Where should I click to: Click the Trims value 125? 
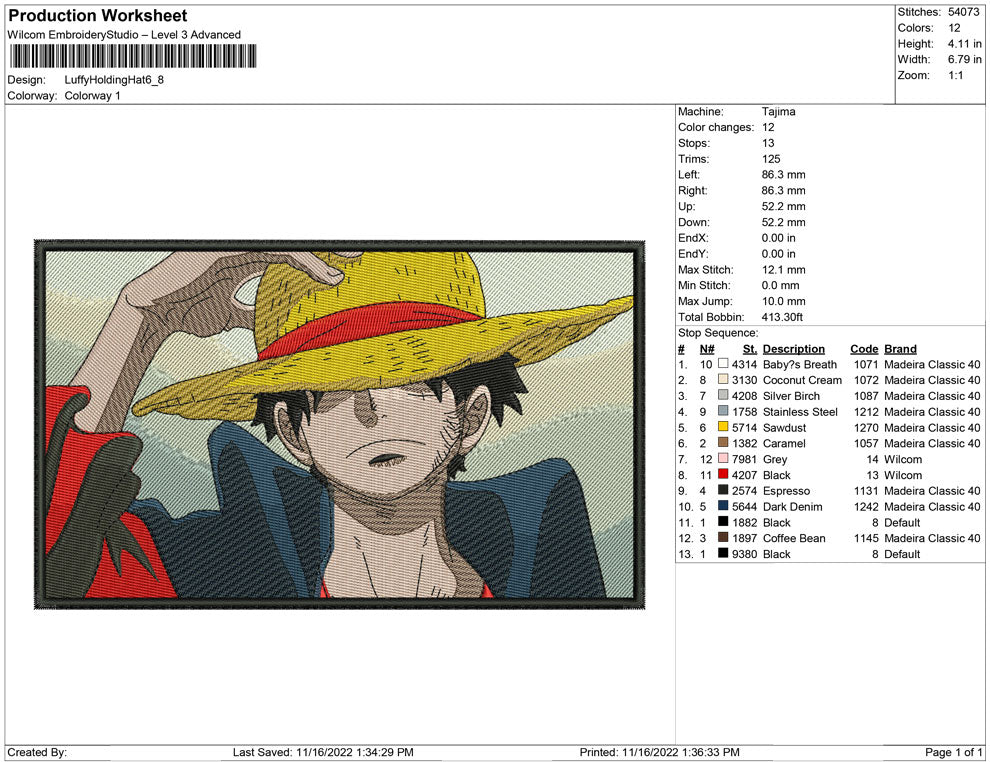click(x=771, y=159)
